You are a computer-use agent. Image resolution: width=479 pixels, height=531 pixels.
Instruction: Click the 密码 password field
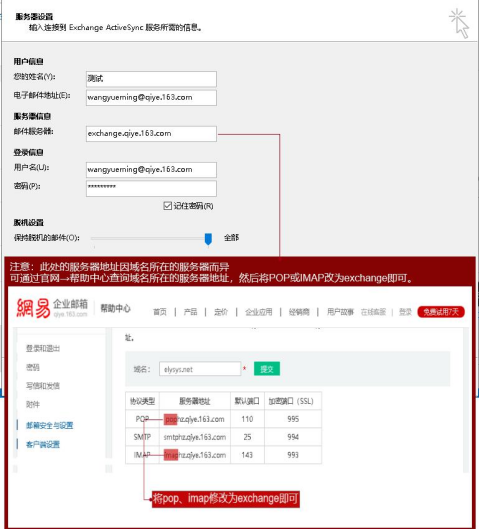(x=151, y=188)
